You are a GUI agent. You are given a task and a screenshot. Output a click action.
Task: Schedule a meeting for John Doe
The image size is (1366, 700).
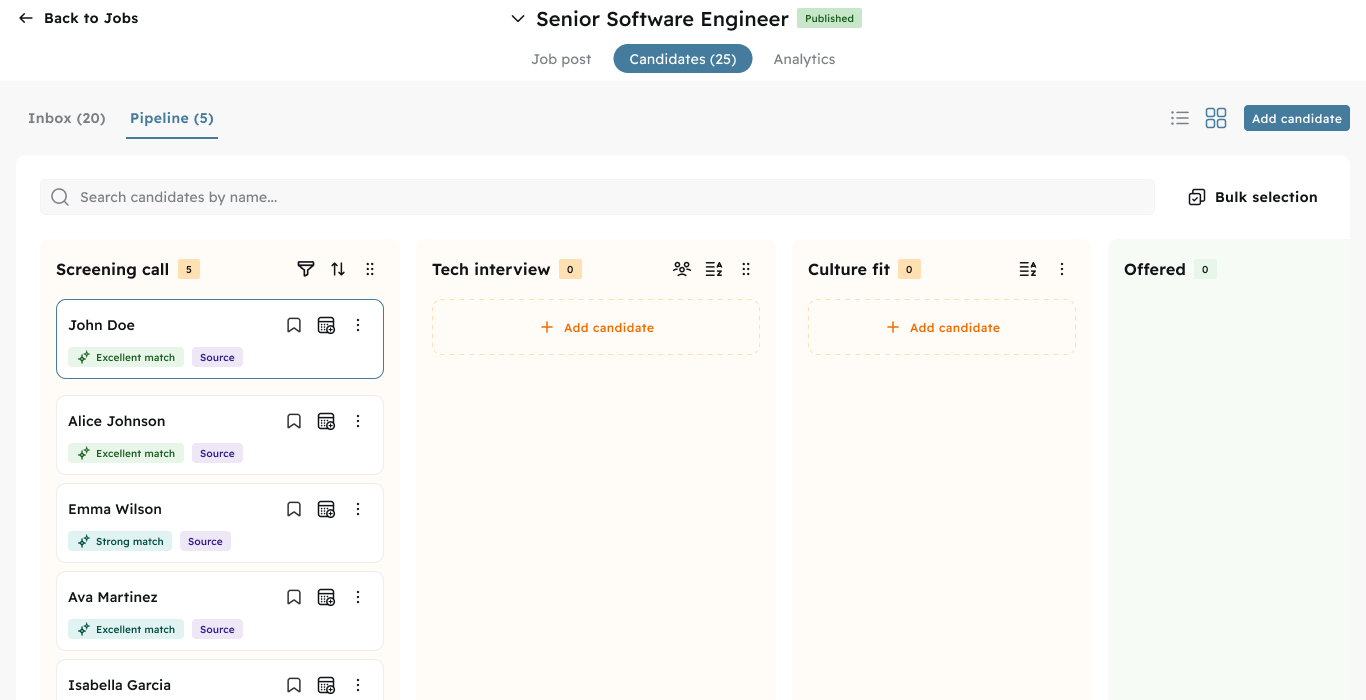326,325
